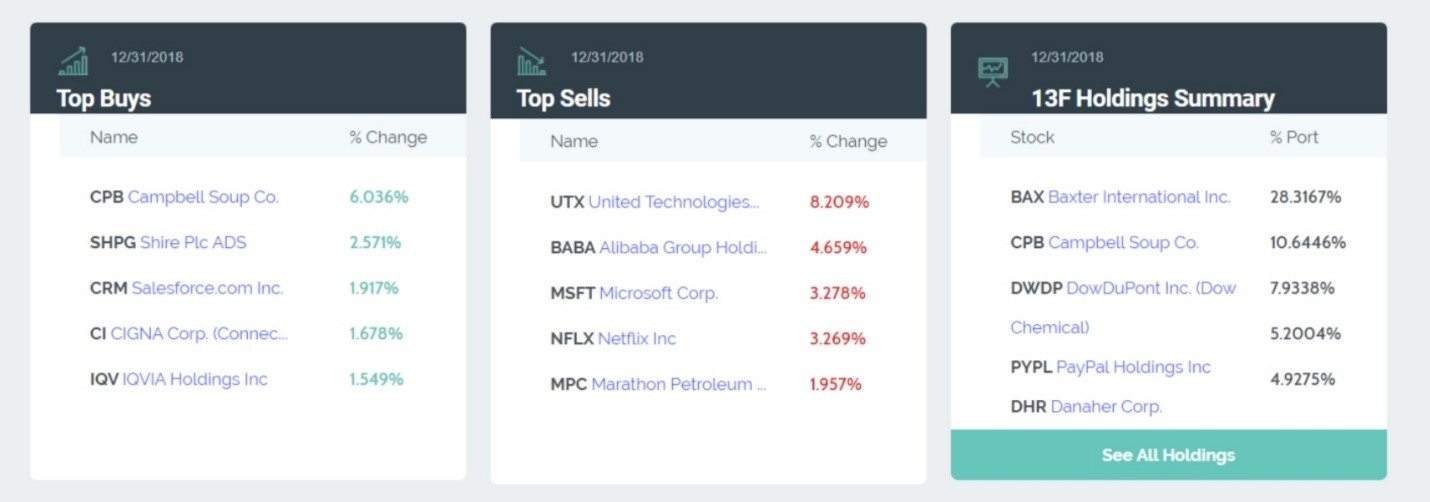This screenshot has height=502, width=1430.
Task: Select the Baxter International Inc. link
Action: pyautogui.click(x=1138, y=197)
